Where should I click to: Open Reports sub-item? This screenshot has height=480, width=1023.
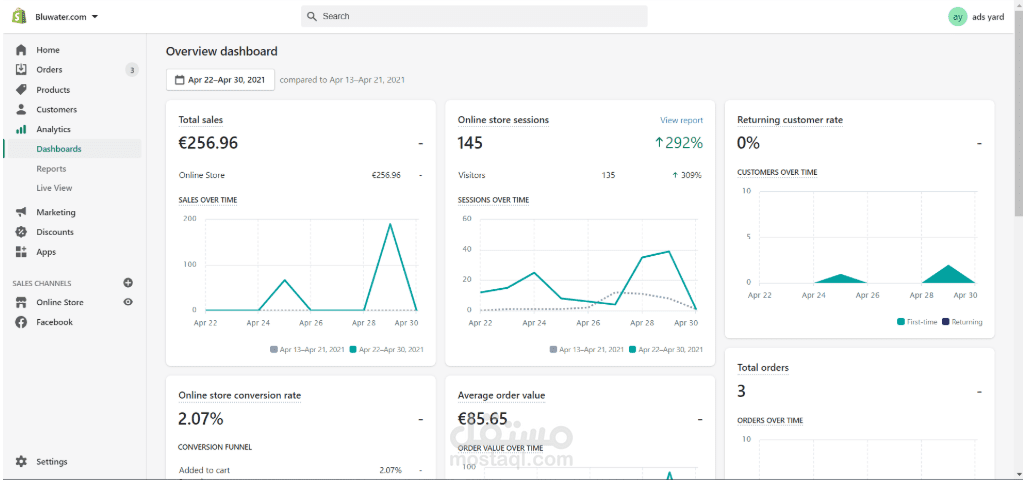52,169
